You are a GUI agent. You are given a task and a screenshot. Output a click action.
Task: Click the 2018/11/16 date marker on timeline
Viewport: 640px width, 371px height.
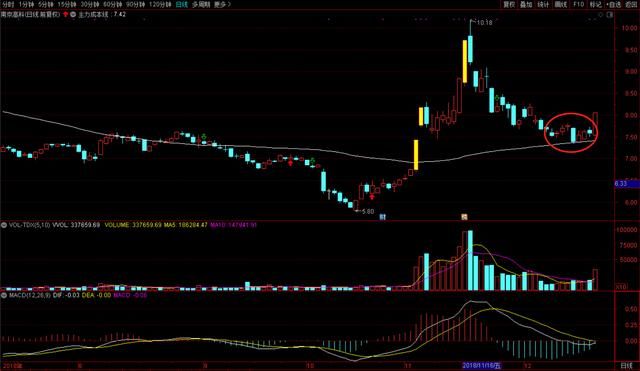tap(481, 365)
